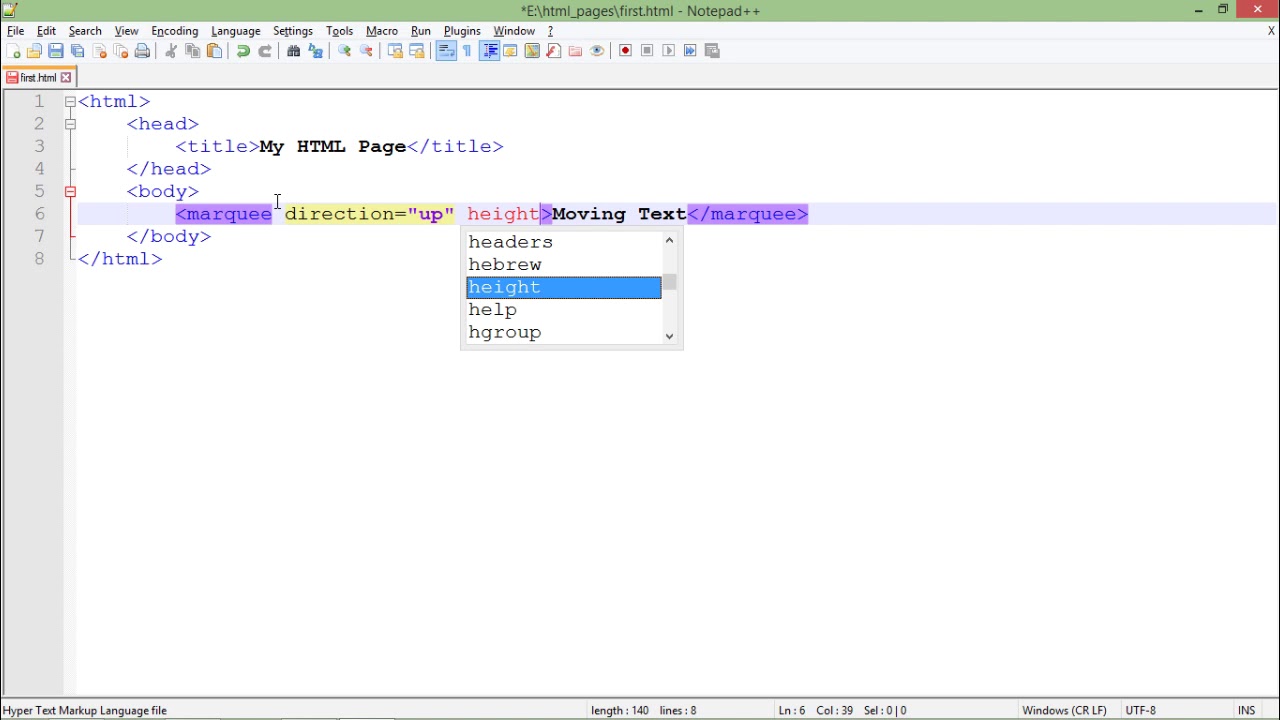This screenshot has width=1280, height=720.
Task: Click the Zoom In icon
Action: pyautogui.click(x=344, y=51)
